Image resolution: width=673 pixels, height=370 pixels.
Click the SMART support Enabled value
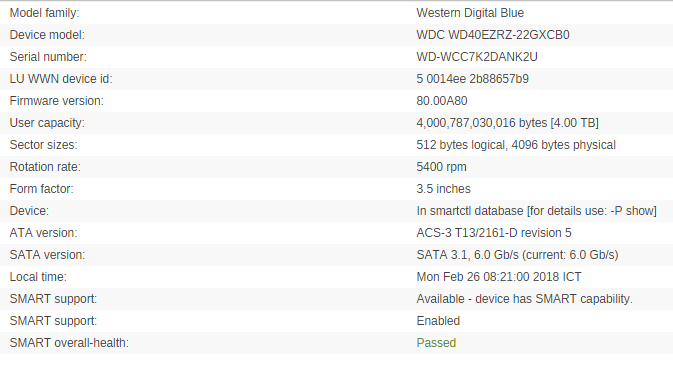(x=438, y=321)
